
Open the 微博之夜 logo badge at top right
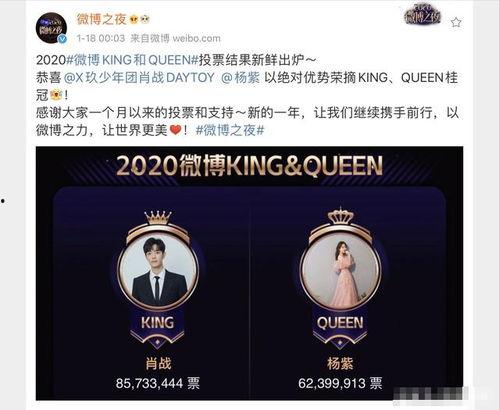point(422,14)
